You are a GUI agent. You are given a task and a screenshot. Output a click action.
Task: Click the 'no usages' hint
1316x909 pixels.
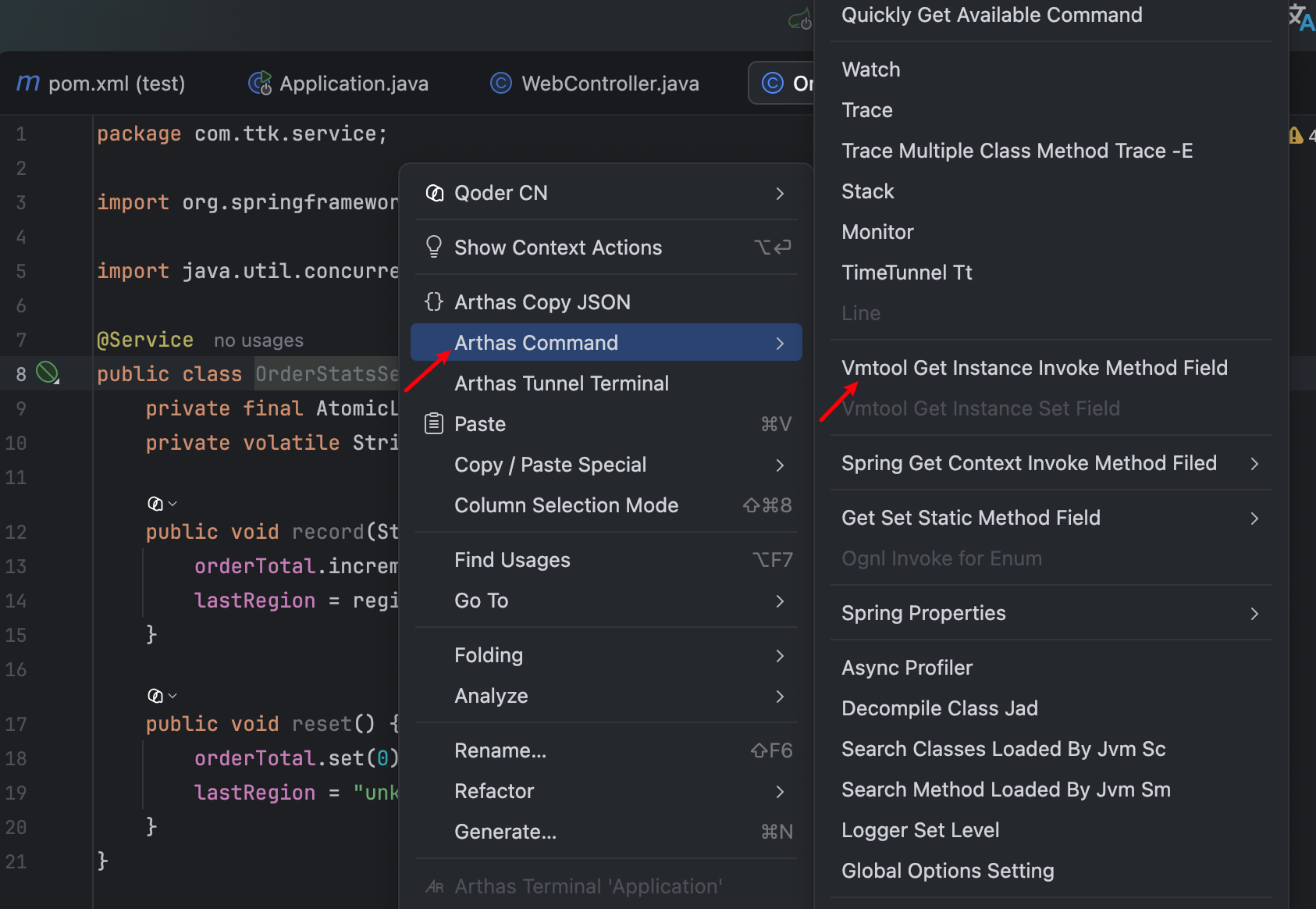258,340
